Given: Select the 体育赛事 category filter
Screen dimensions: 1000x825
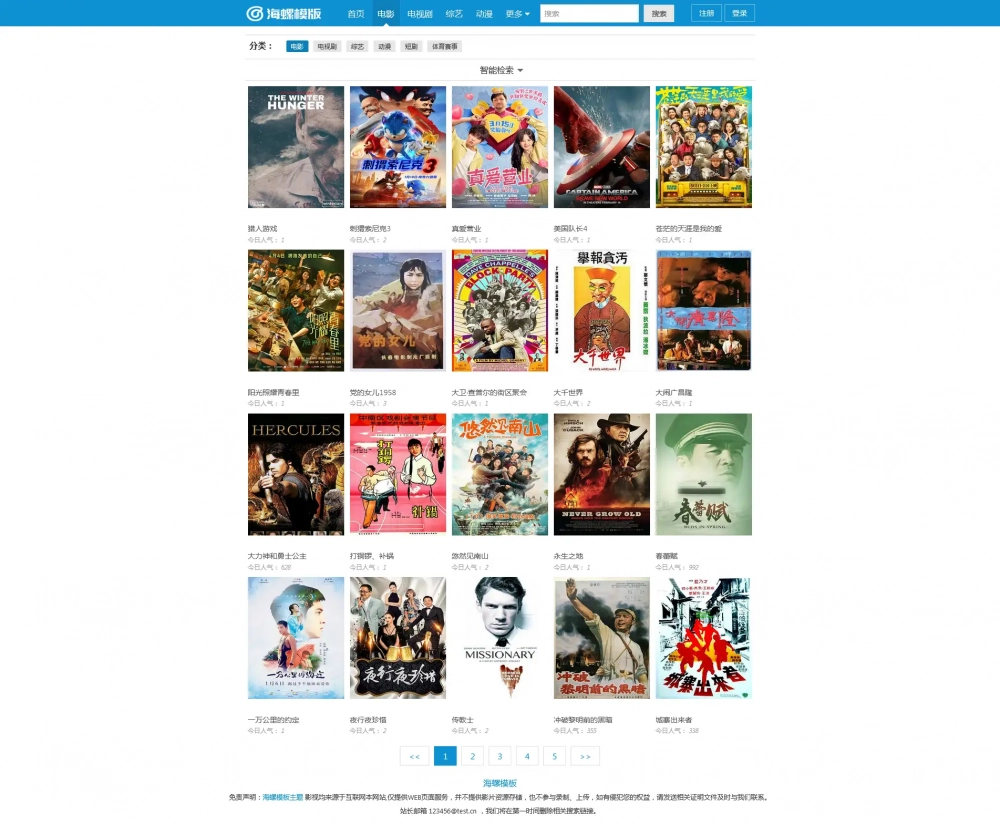Looking at the screenshot, I should coord(445,47).
